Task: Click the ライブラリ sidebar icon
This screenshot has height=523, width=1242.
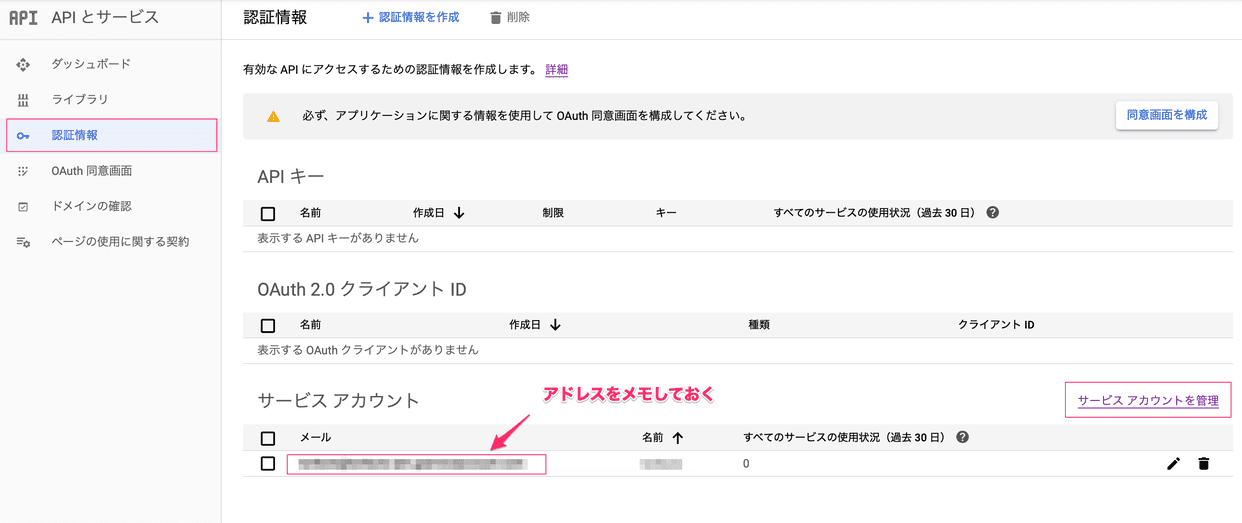Action: pos(23,100)
